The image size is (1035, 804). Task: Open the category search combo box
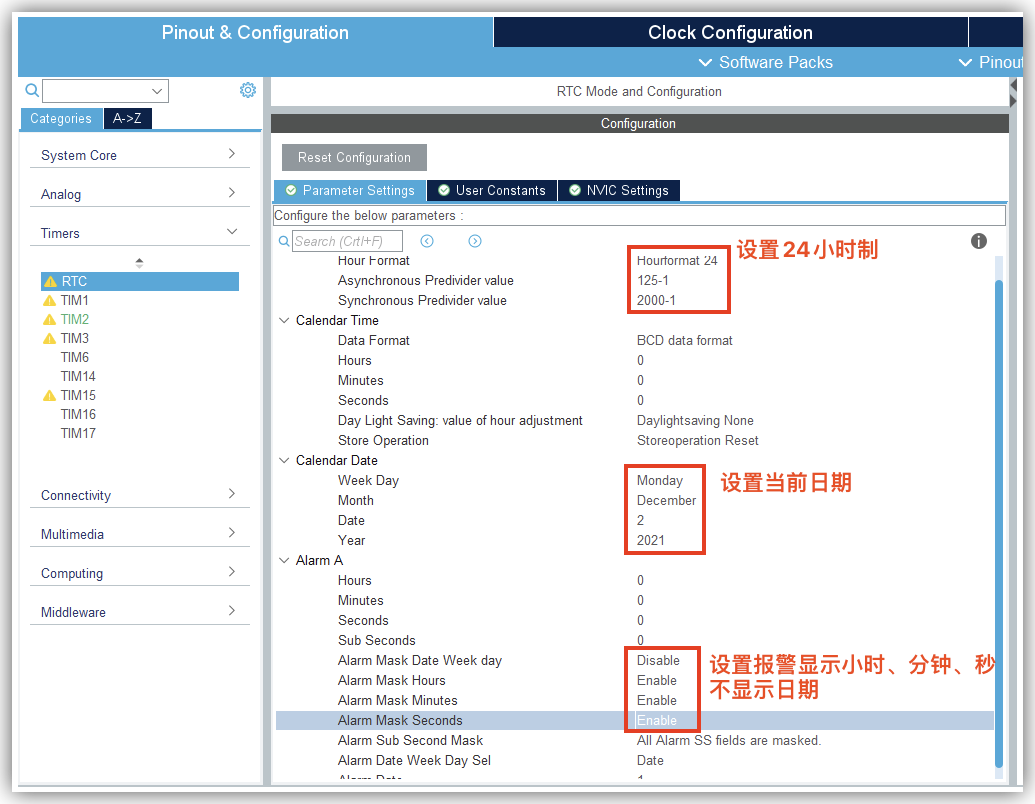click(105, 91)
